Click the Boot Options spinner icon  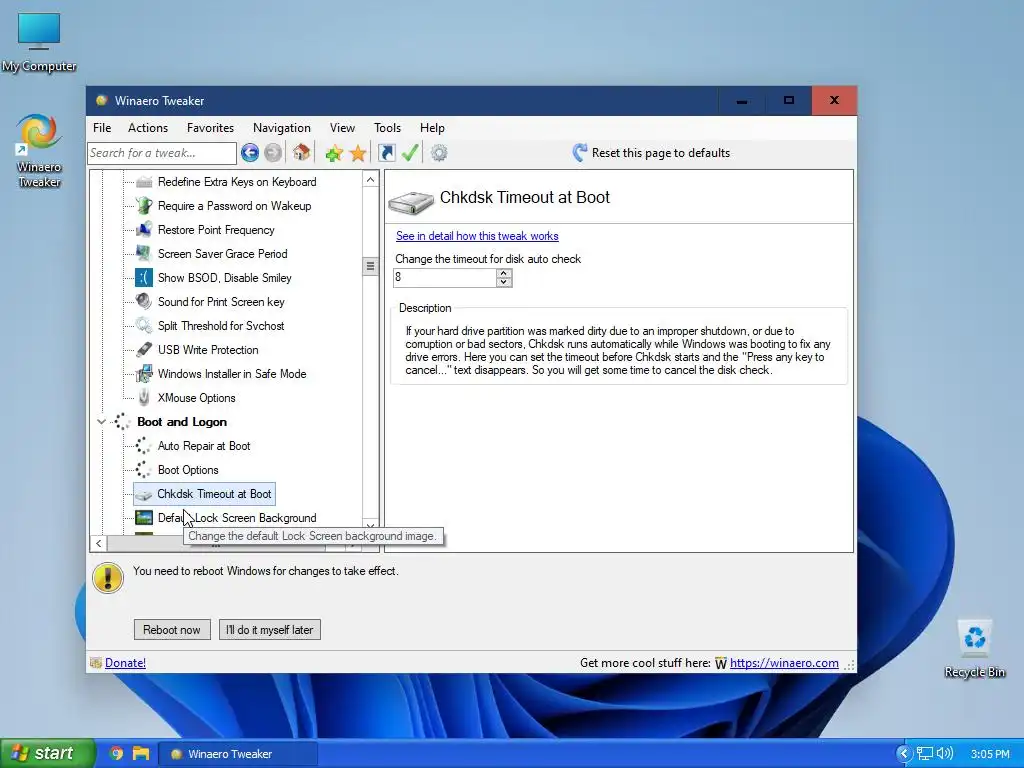point(143,470)
